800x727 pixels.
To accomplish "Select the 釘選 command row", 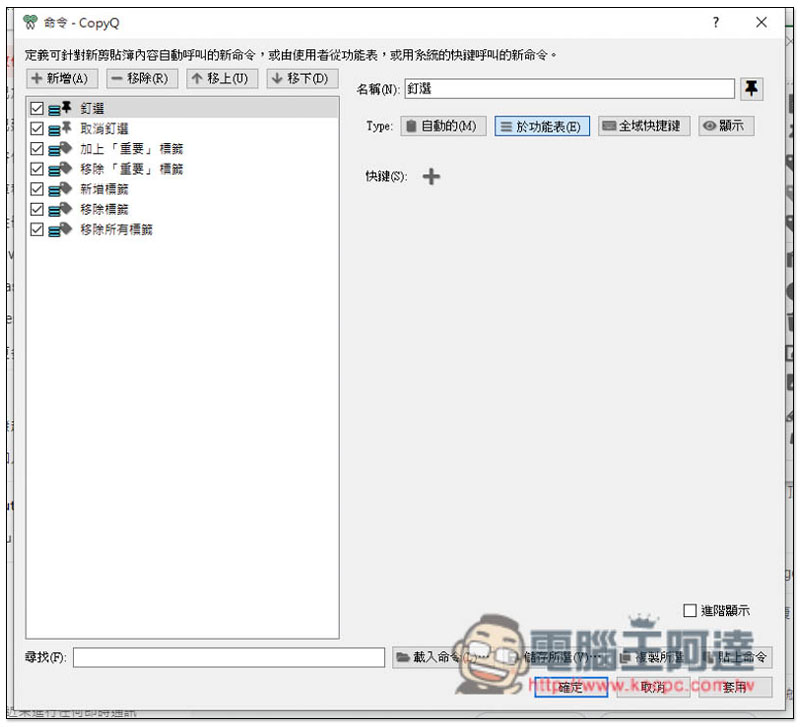I will [183, 108].
